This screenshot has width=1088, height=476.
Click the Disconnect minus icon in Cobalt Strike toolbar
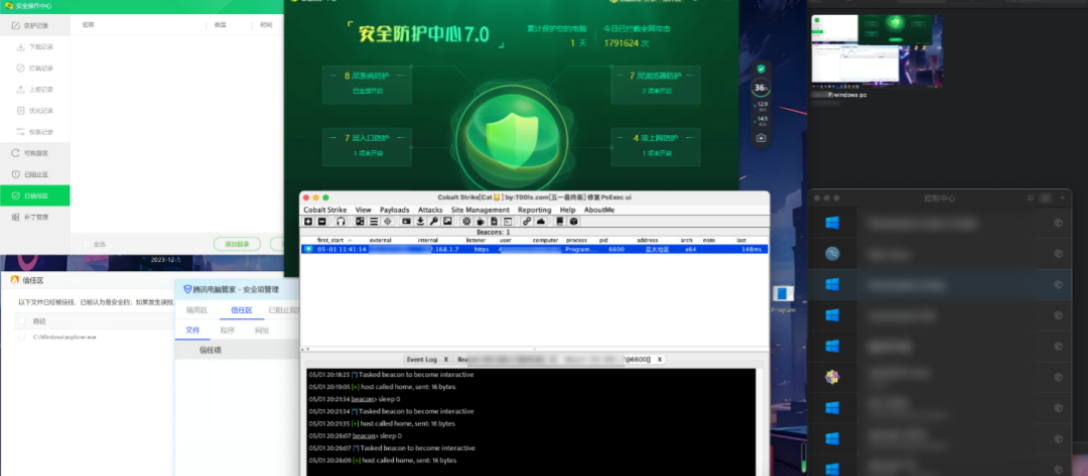point(322,221)
